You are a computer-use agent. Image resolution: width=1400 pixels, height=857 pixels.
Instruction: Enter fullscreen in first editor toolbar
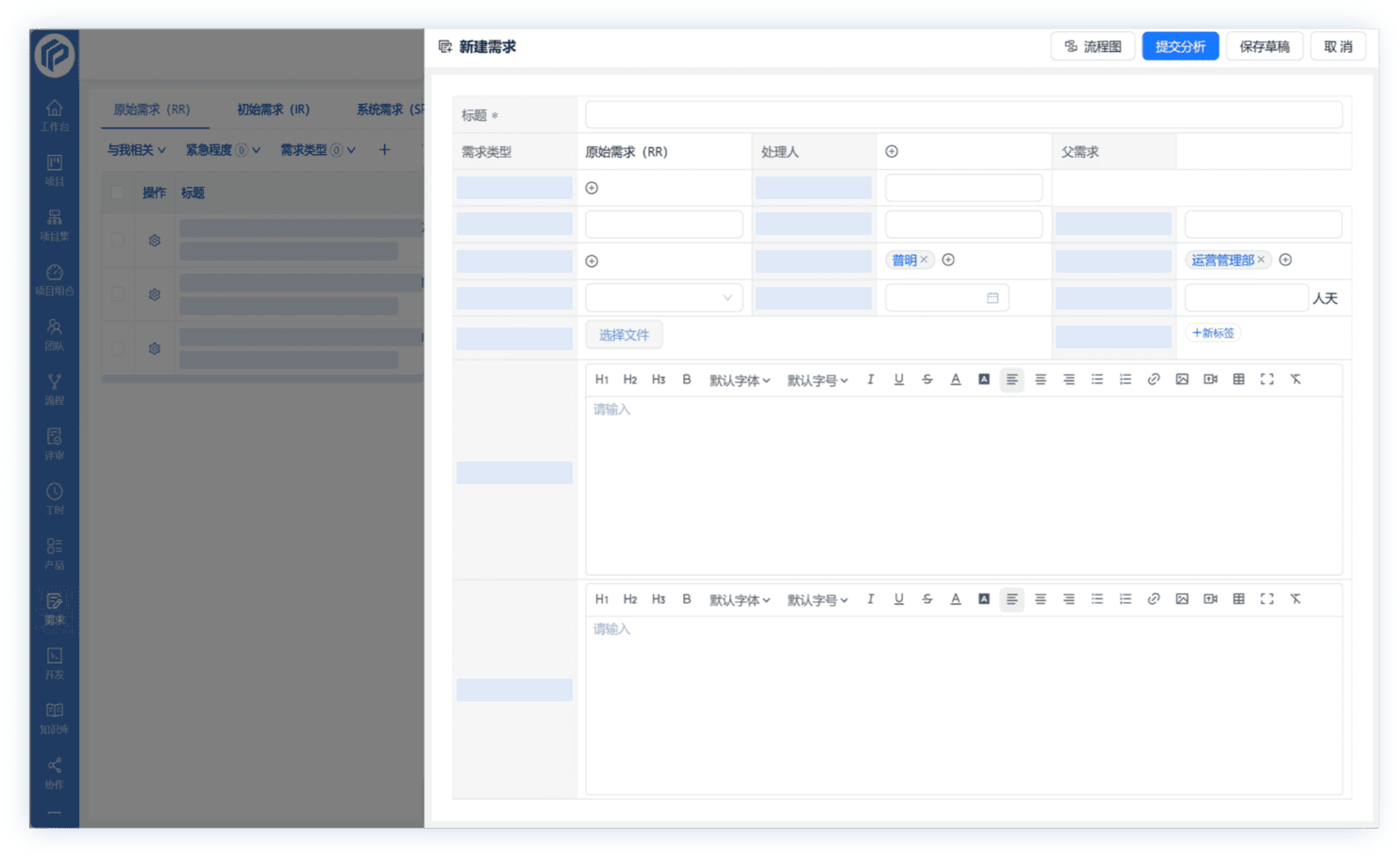point(1267,379)
